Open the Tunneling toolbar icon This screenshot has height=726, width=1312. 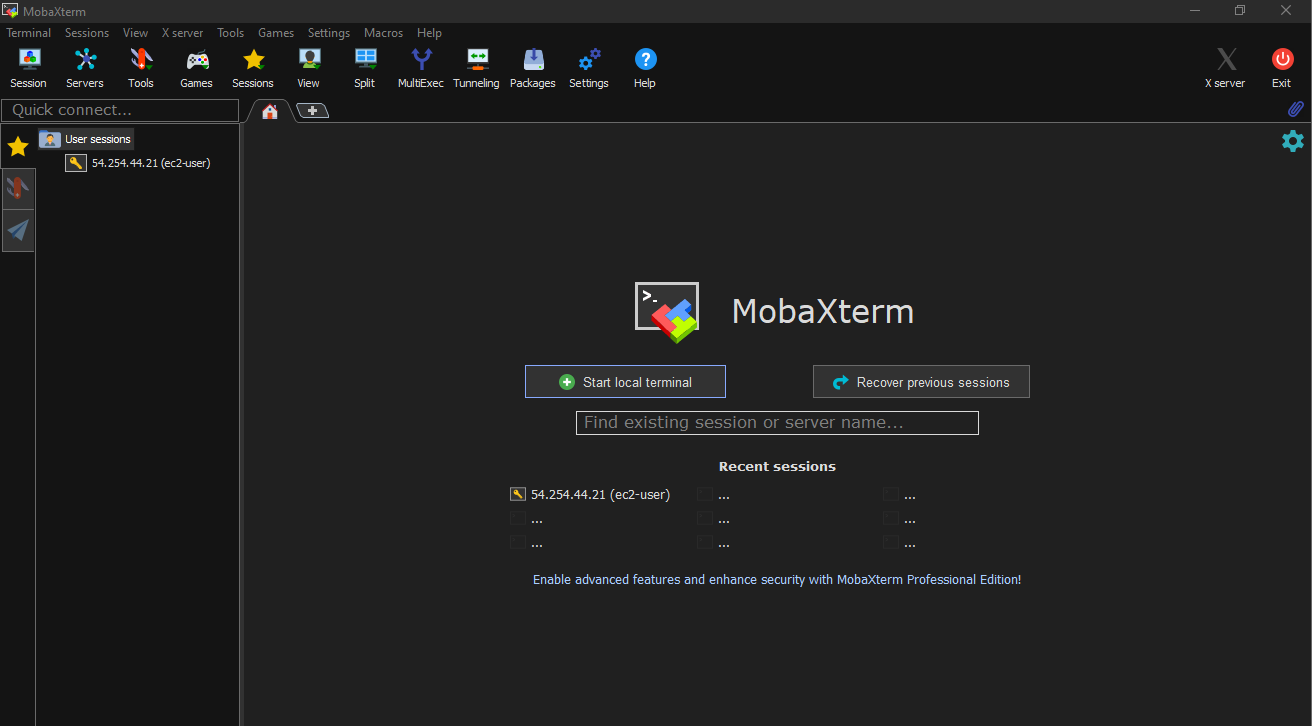coord(477,68)
